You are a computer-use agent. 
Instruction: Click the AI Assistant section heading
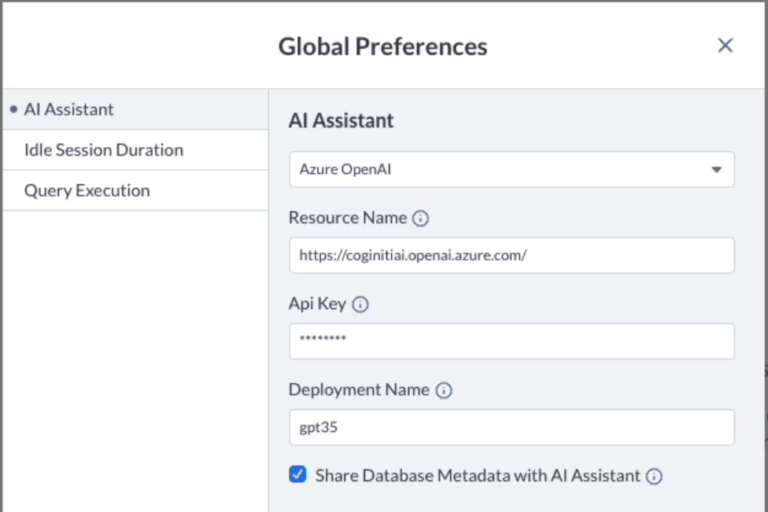pos(341,120)
